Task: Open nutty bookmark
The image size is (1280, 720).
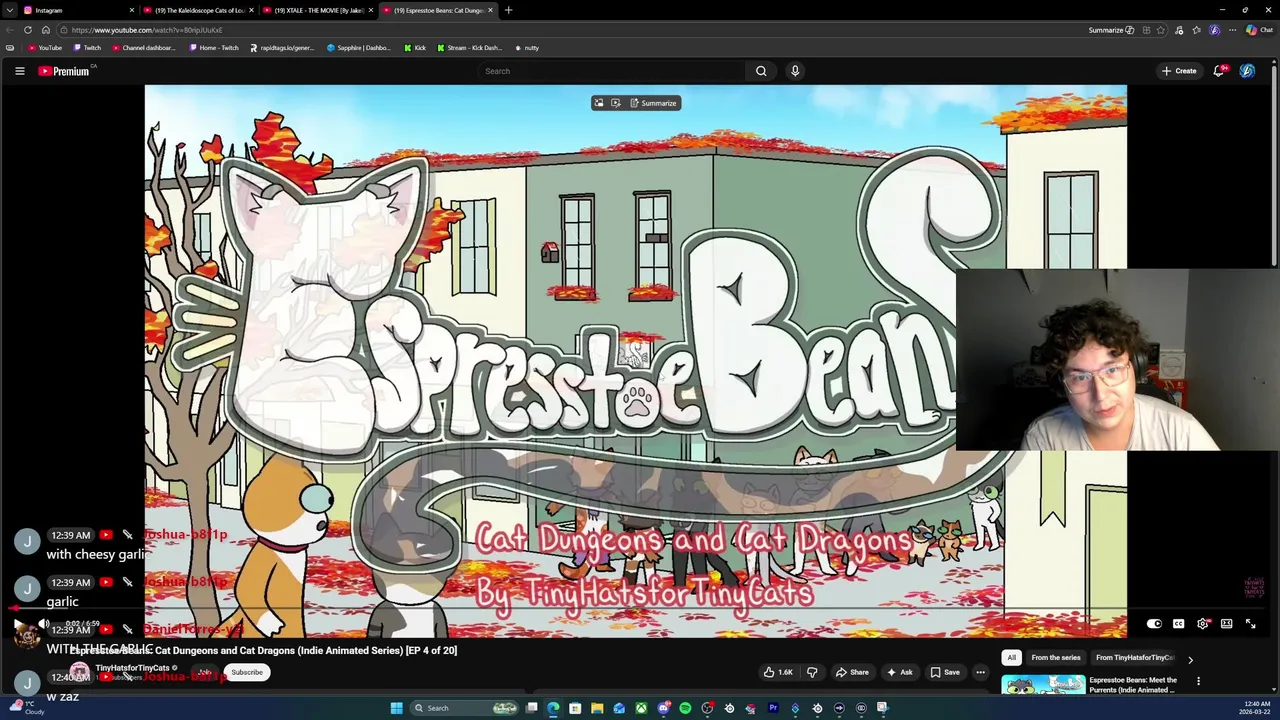Action: 527,47
